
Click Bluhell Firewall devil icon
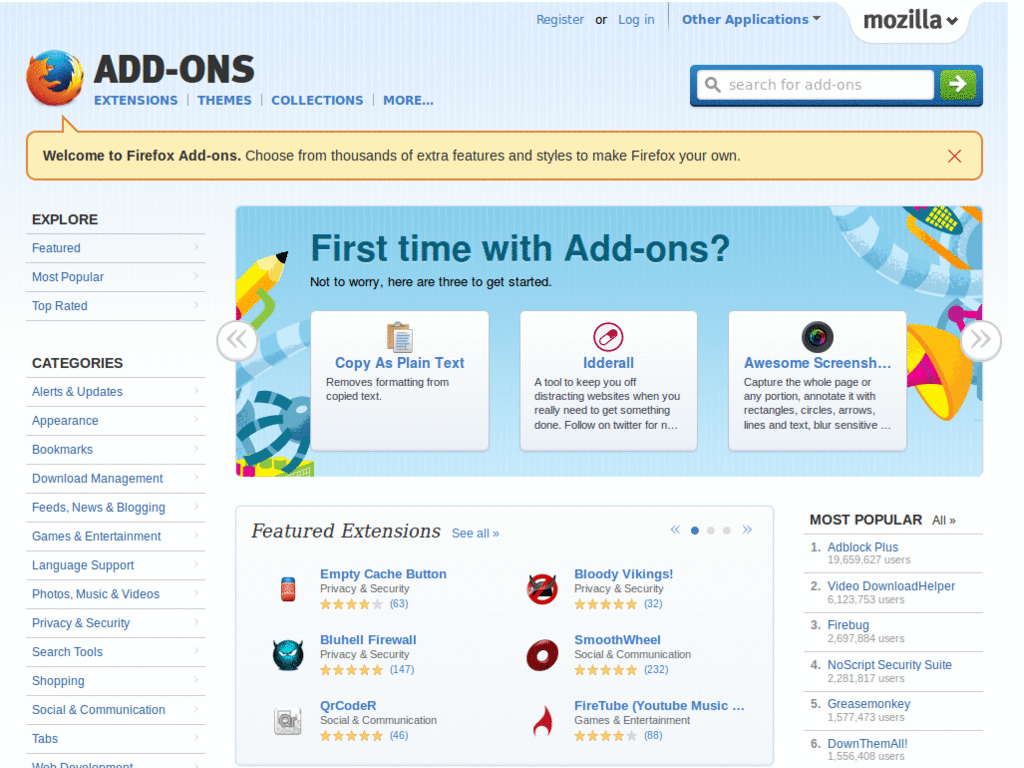coord(288,655)
